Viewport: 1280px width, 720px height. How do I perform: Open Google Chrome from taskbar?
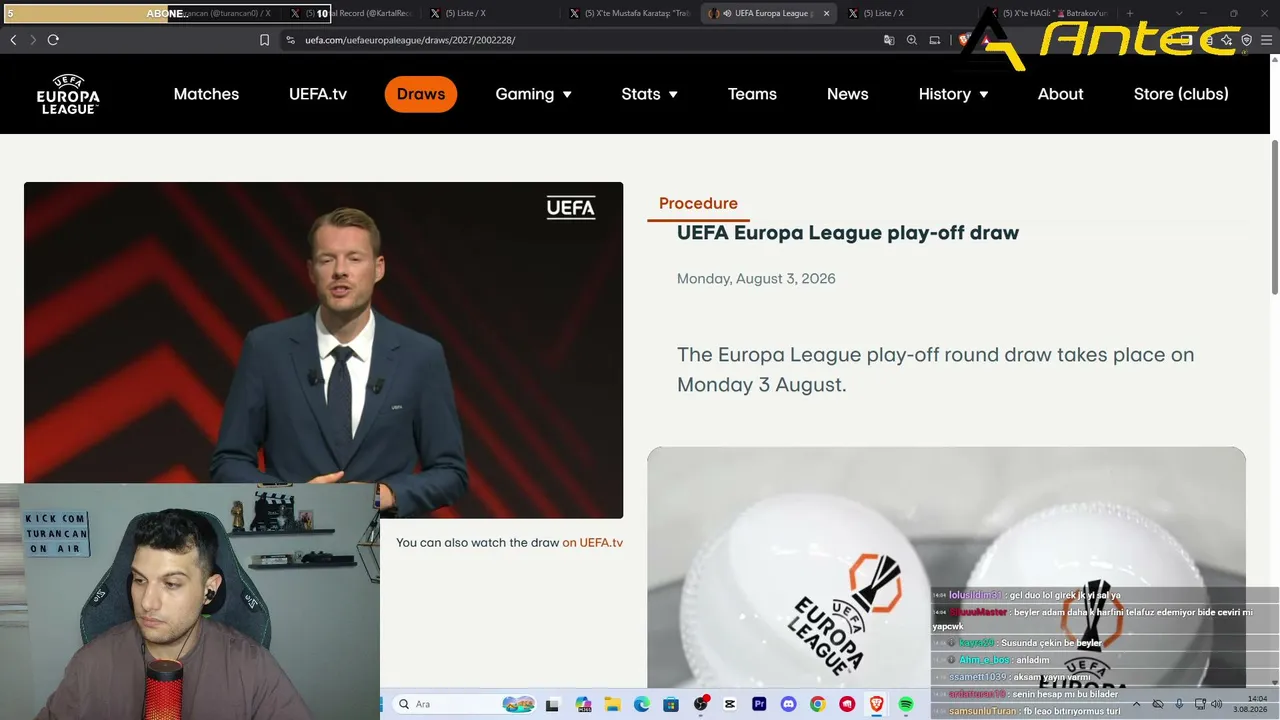coord(818,704)
